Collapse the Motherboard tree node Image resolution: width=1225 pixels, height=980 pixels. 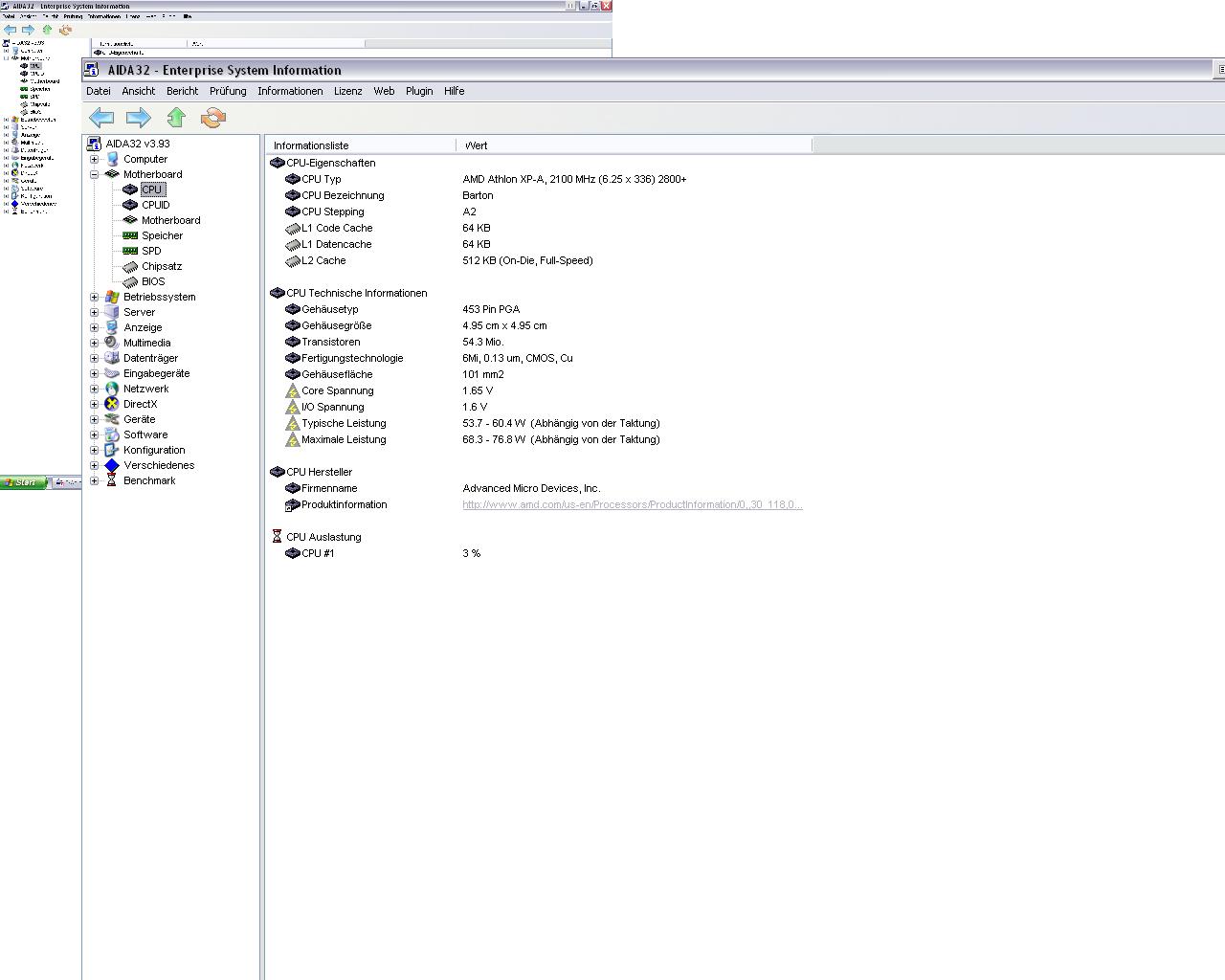(95, 174)
